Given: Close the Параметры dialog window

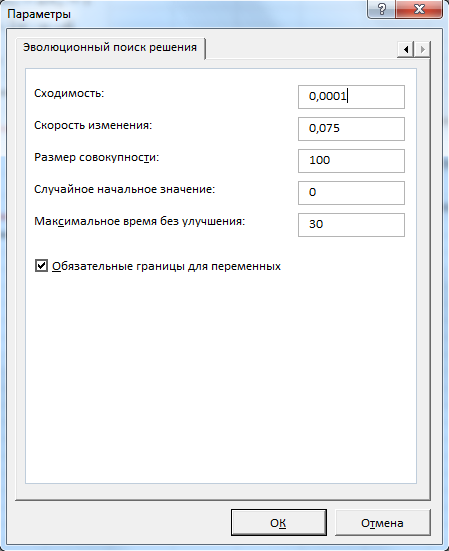Looking at the screenshot, I should pyautogui.click(x=419, y=8).
